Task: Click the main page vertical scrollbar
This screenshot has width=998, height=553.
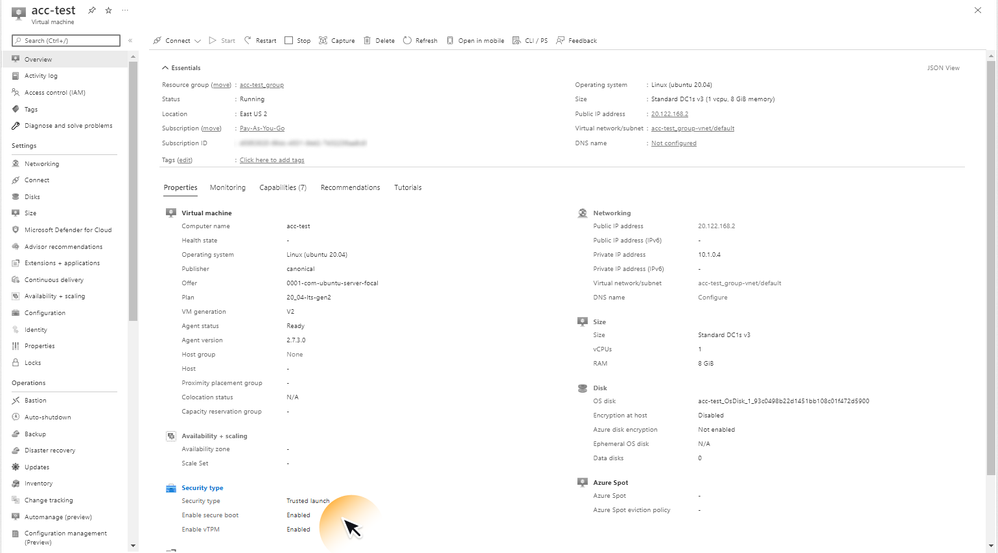Action: [990, 267]
